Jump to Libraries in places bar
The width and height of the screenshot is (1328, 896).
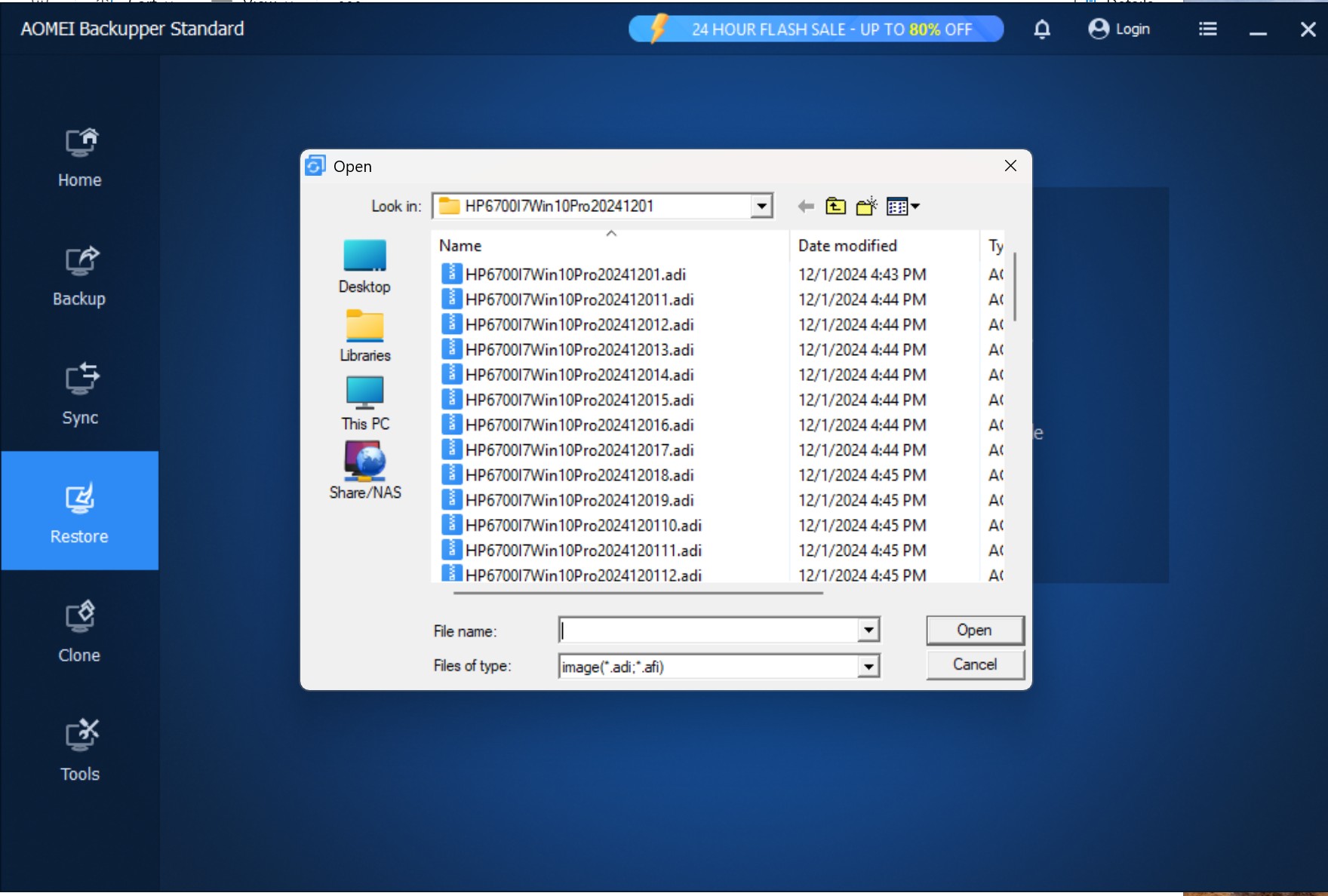click(x=364, y=336)
